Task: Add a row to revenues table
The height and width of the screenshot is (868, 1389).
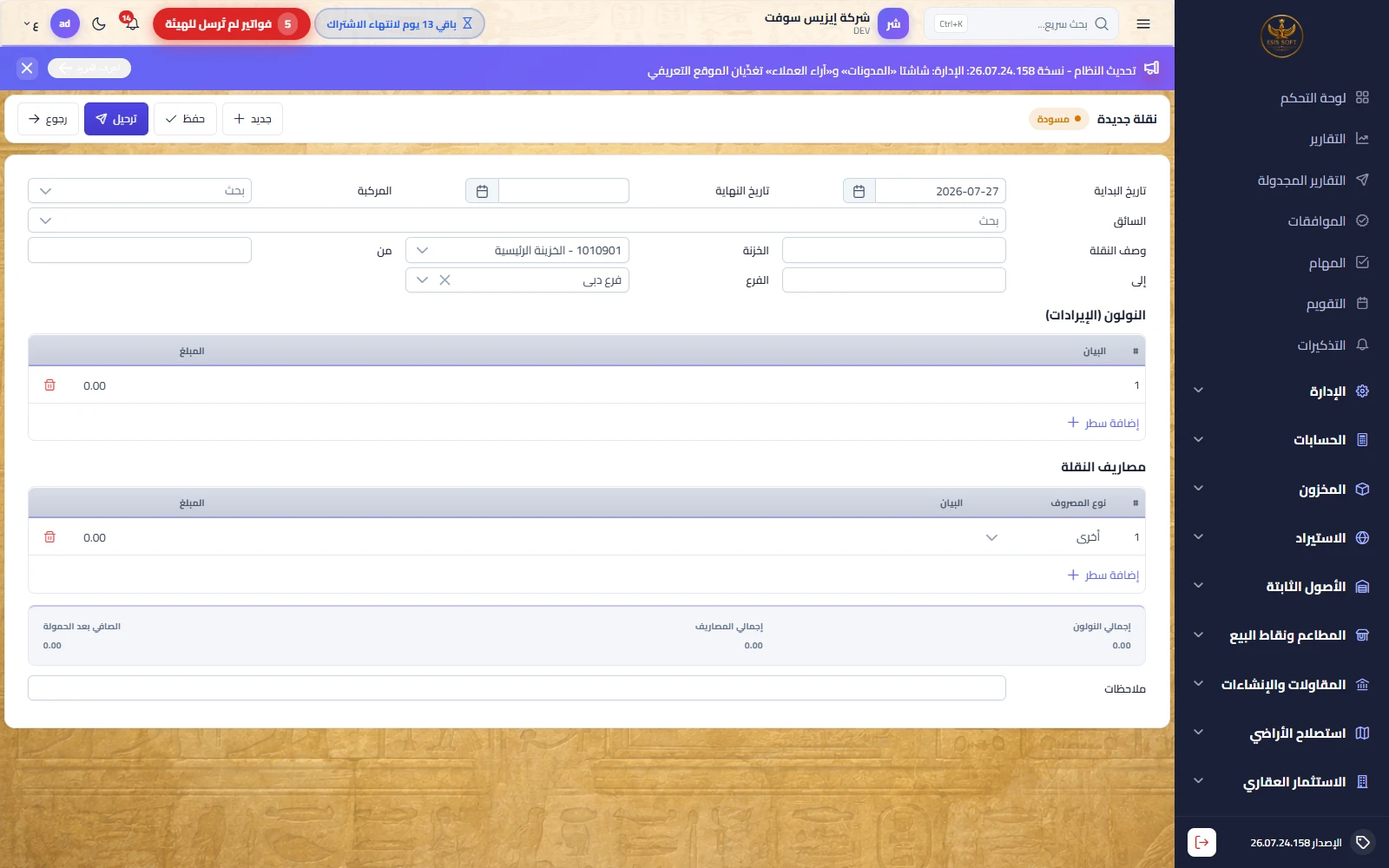Action: [x=1103, y=423]
